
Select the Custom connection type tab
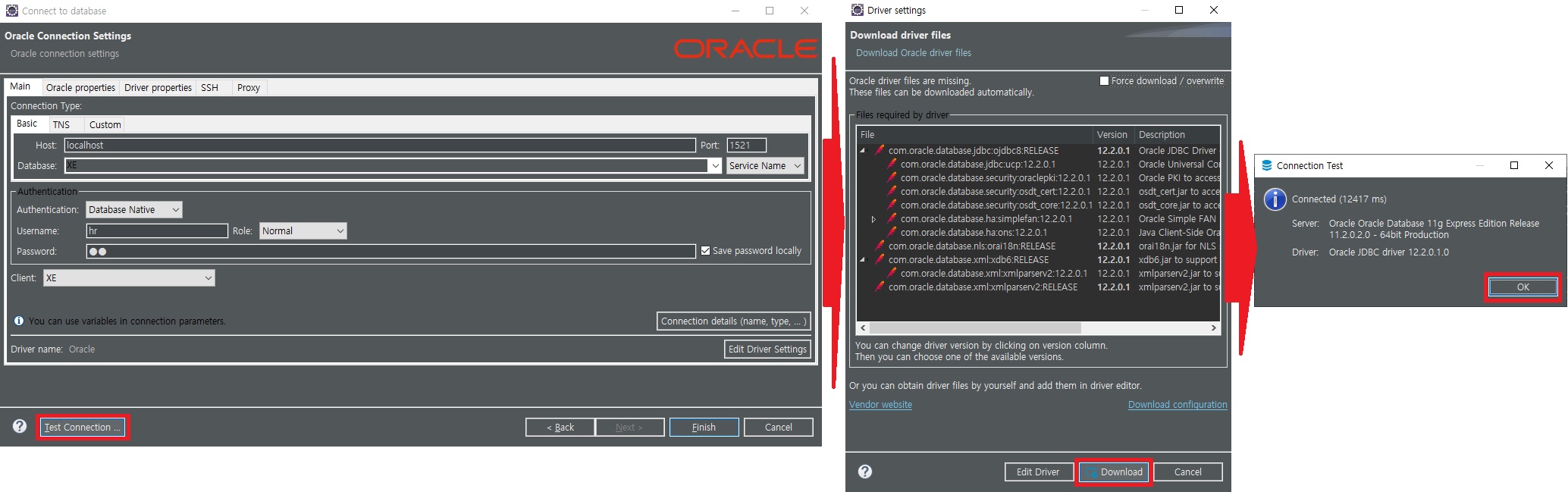(x=105, y=124)
